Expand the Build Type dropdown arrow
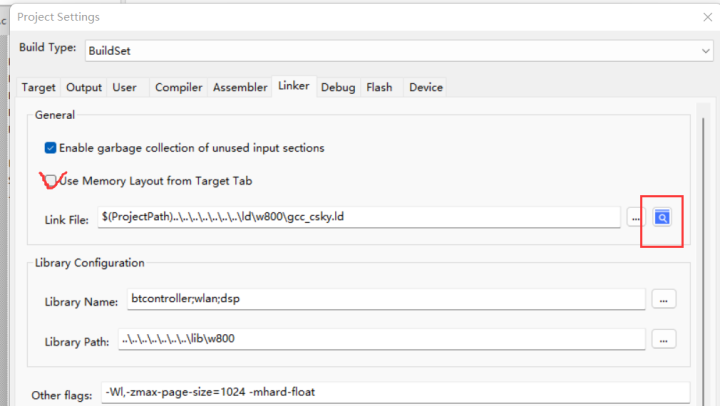This screenshot has width=720, height=406. tap(705, 51)
